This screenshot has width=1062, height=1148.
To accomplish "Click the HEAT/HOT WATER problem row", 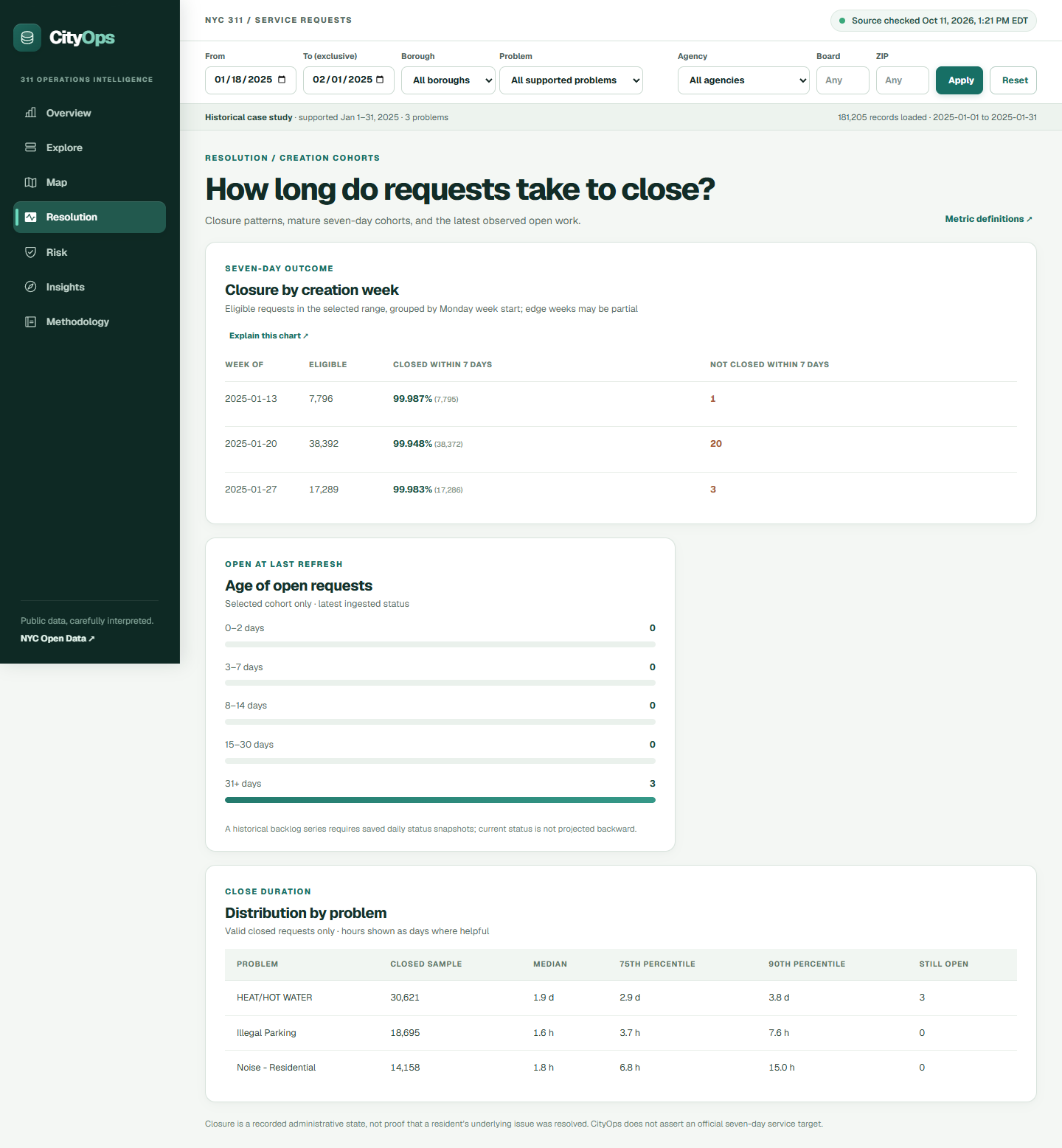I will [621, 998].
